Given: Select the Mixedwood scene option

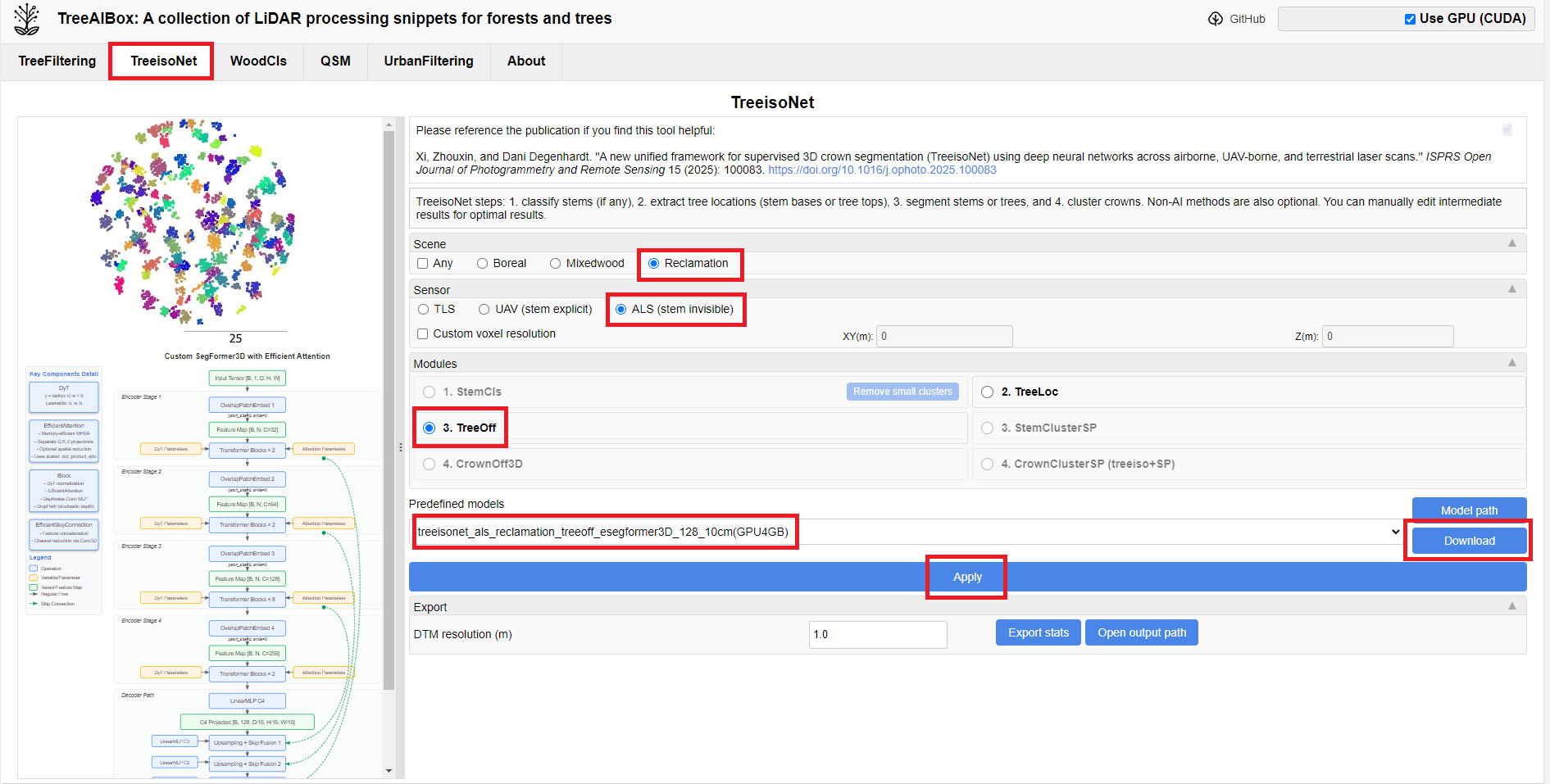Looking at the screenshot, I should (x=555, y=263).
